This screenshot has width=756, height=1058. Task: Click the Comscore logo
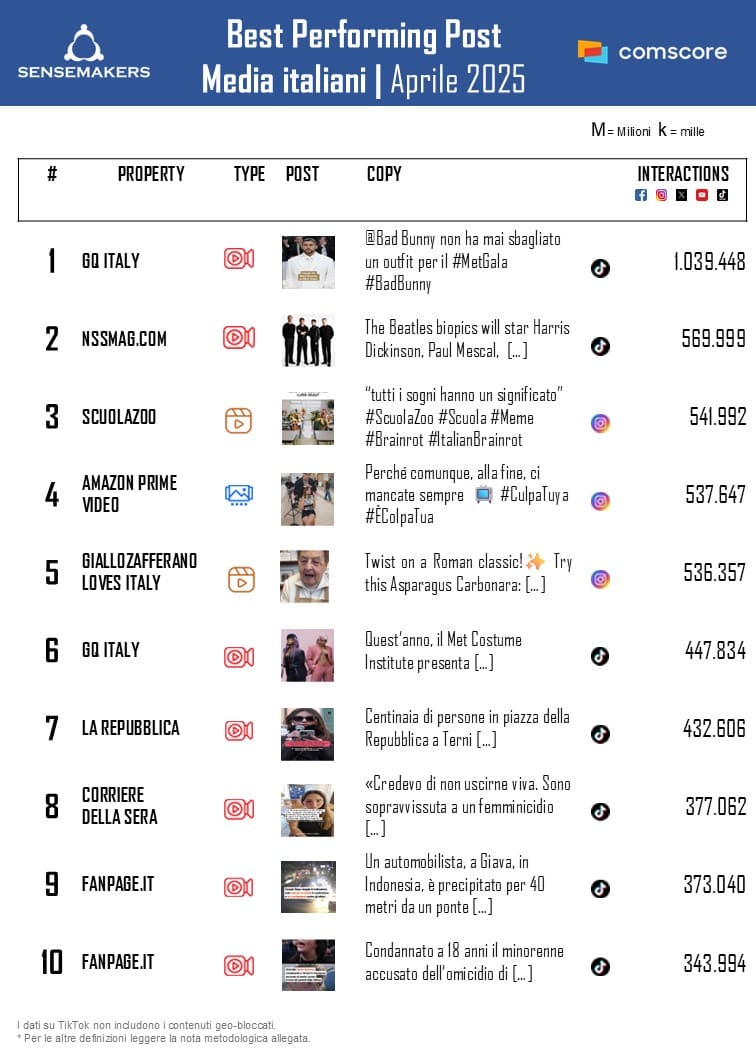coord(652,51)
